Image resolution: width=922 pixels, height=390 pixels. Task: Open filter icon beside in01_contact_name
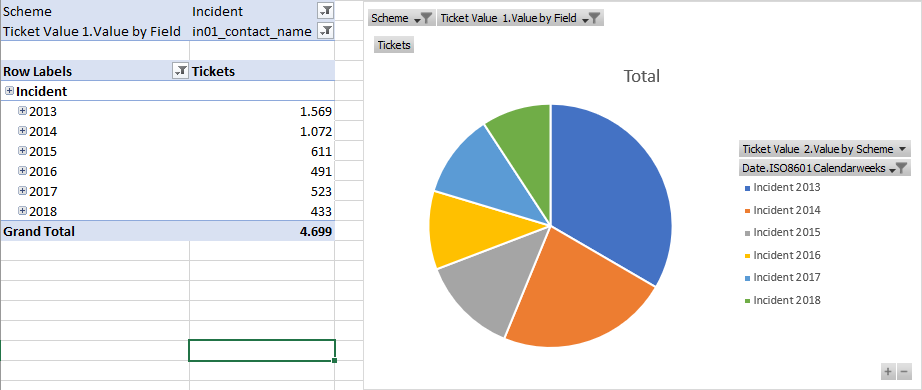(x=325, y=31)
